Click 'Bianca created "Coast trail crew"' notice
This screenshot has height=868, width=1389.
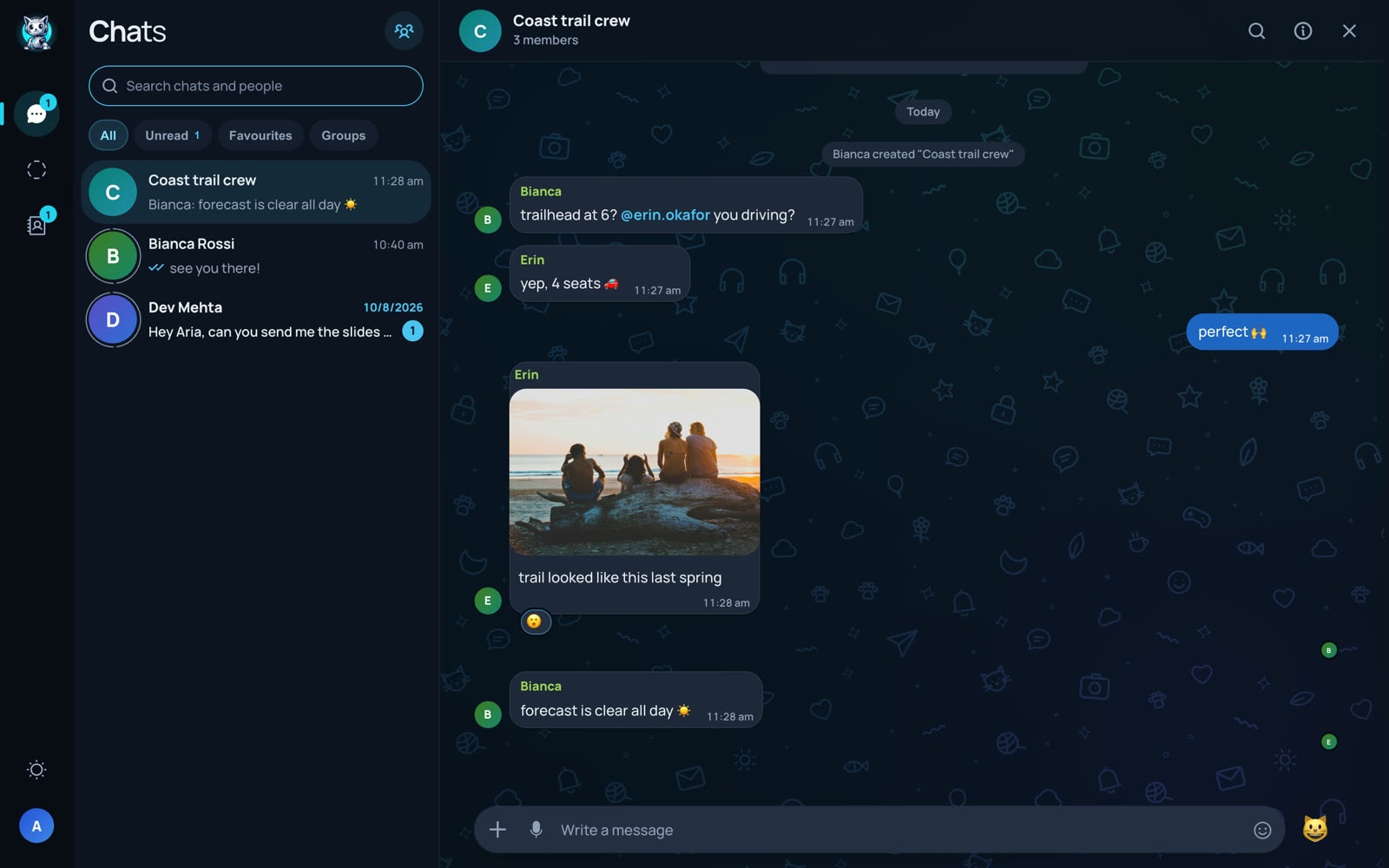pos(923,155)
